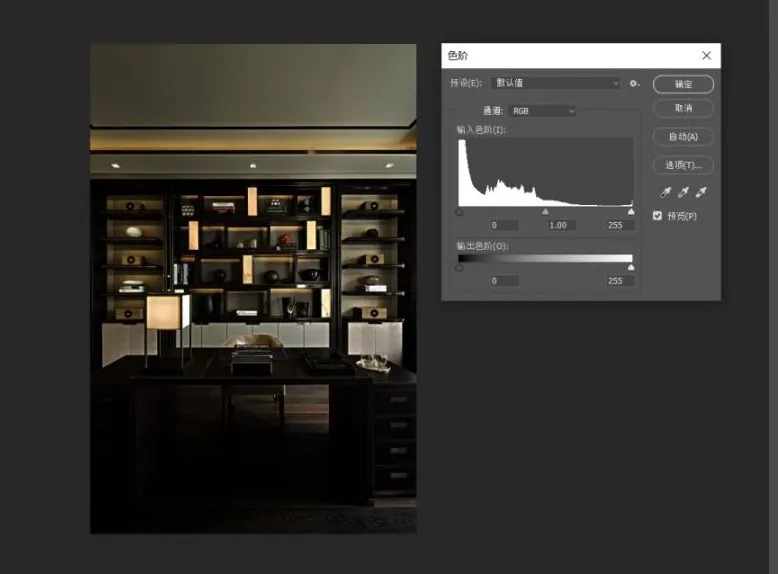Toggle the 预览(P) preview checkbox

tap(657, 216)
